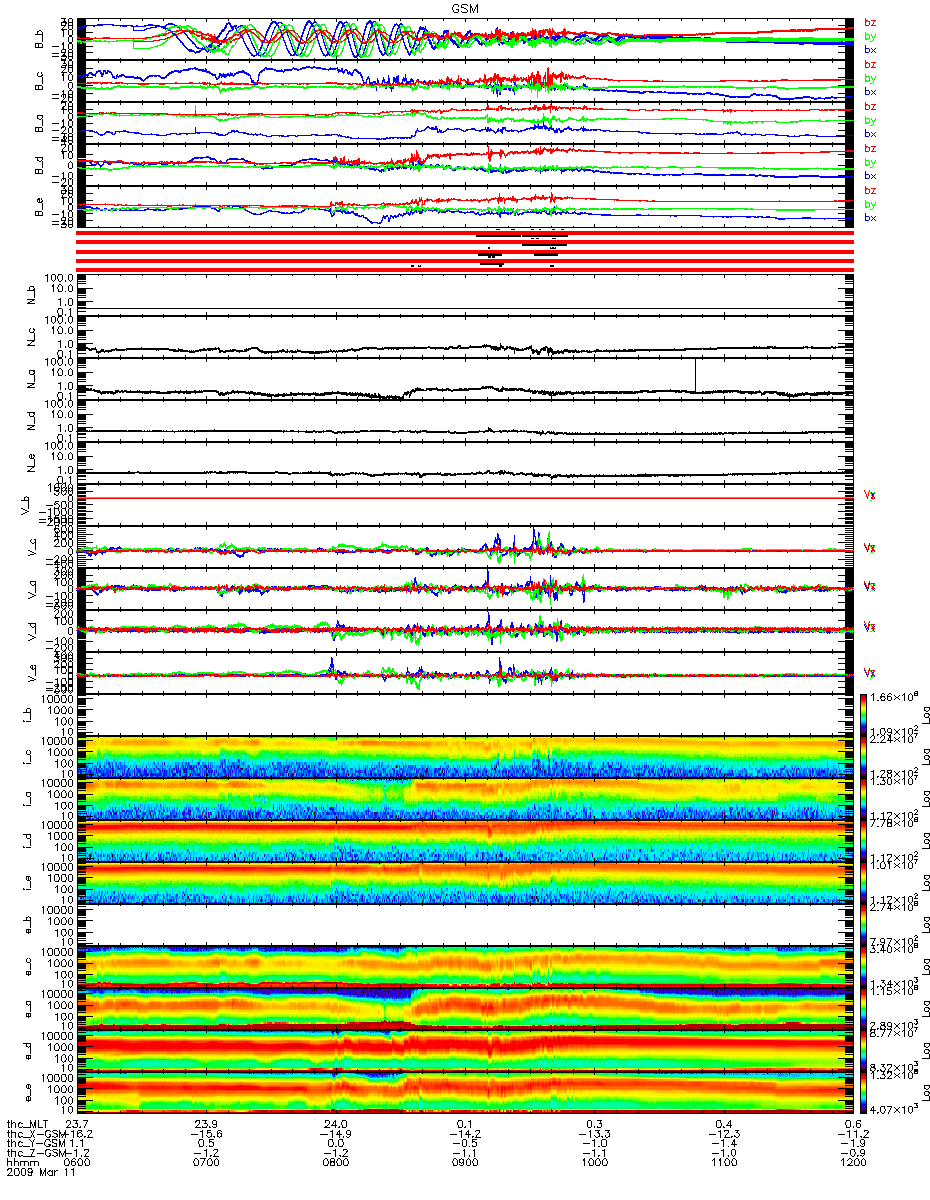Viewport: 930px width, 1200px height.
Task: Select the MLT value 23.9
Action: [208, 1125]
